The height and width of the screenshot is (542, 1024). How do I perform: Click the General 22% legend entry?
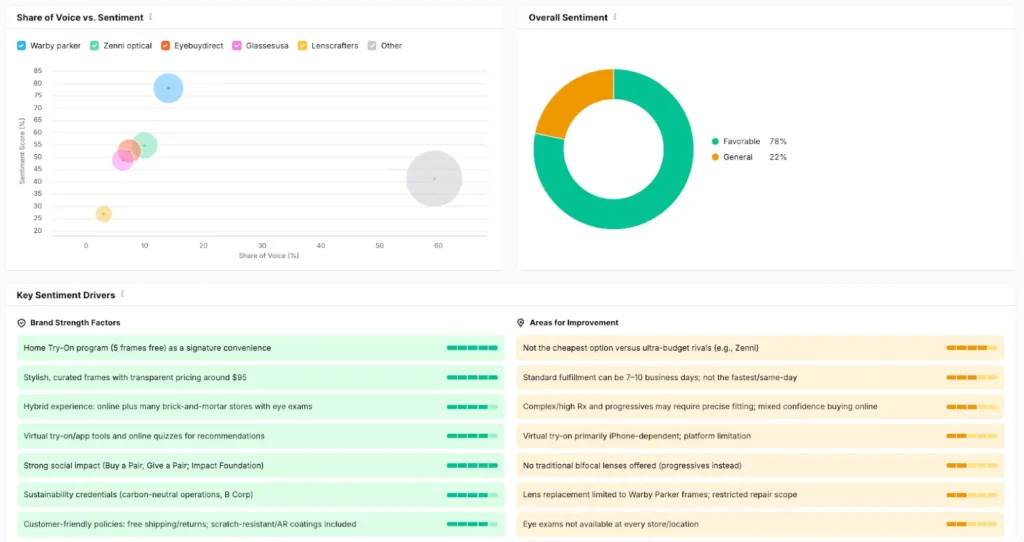click(749, 157)
